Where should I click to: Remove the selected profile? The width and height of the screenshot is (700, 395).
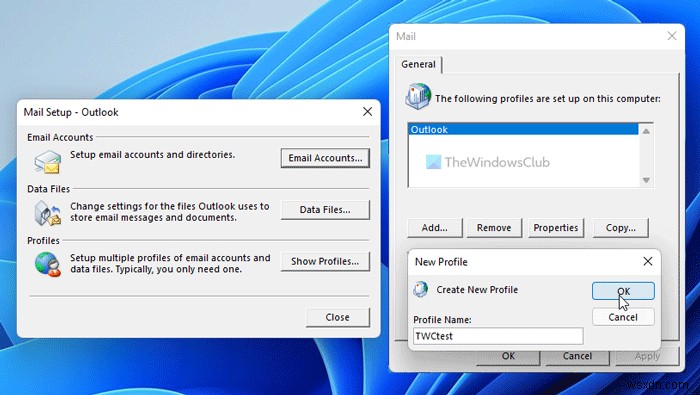tap(494, 228)
